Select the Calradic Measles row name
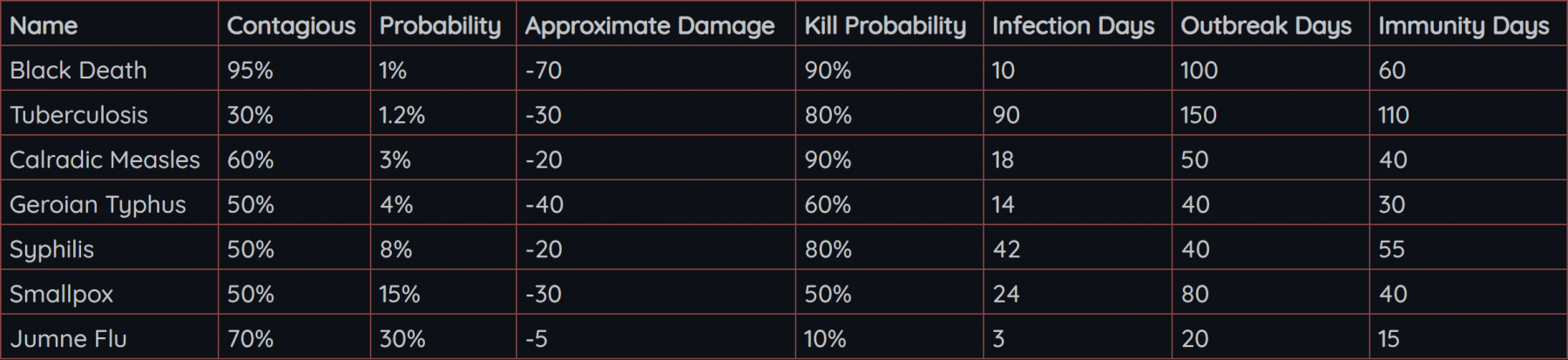This screenshot has width=1568, height=360. 105,160
